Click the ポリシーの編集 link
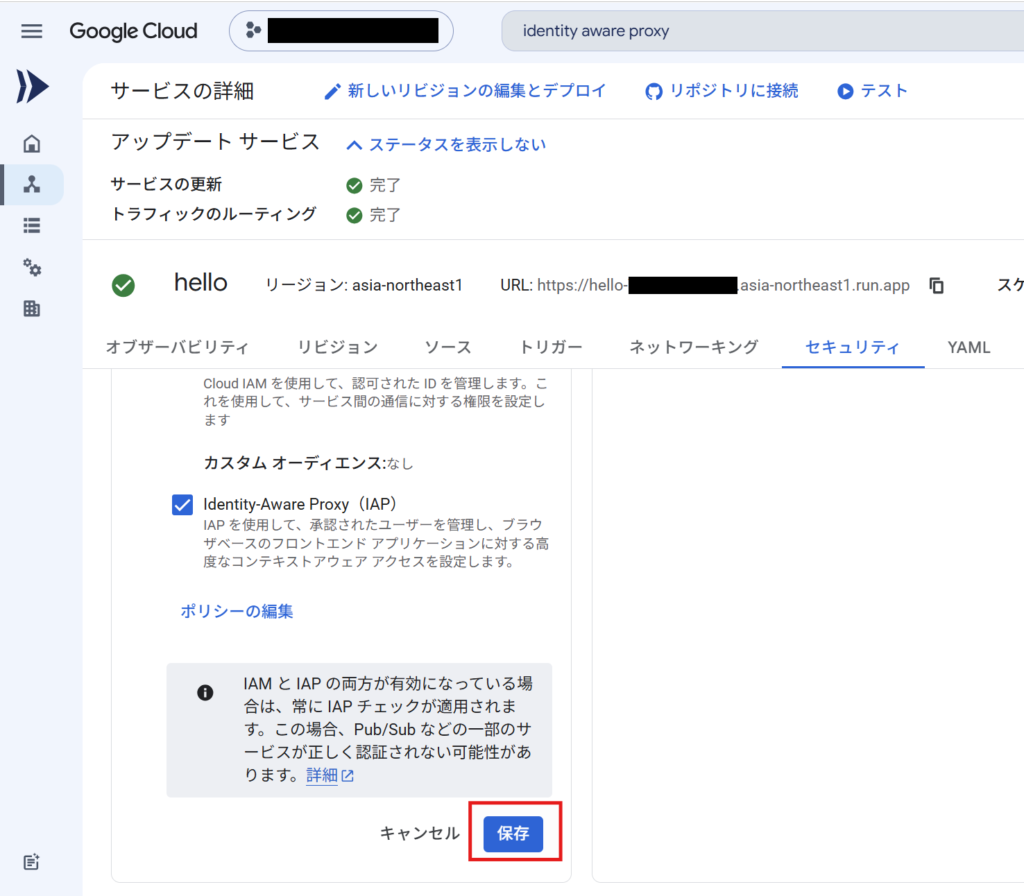The width and height of the screenshot is (1024, 896). click(x=236, y=611)
